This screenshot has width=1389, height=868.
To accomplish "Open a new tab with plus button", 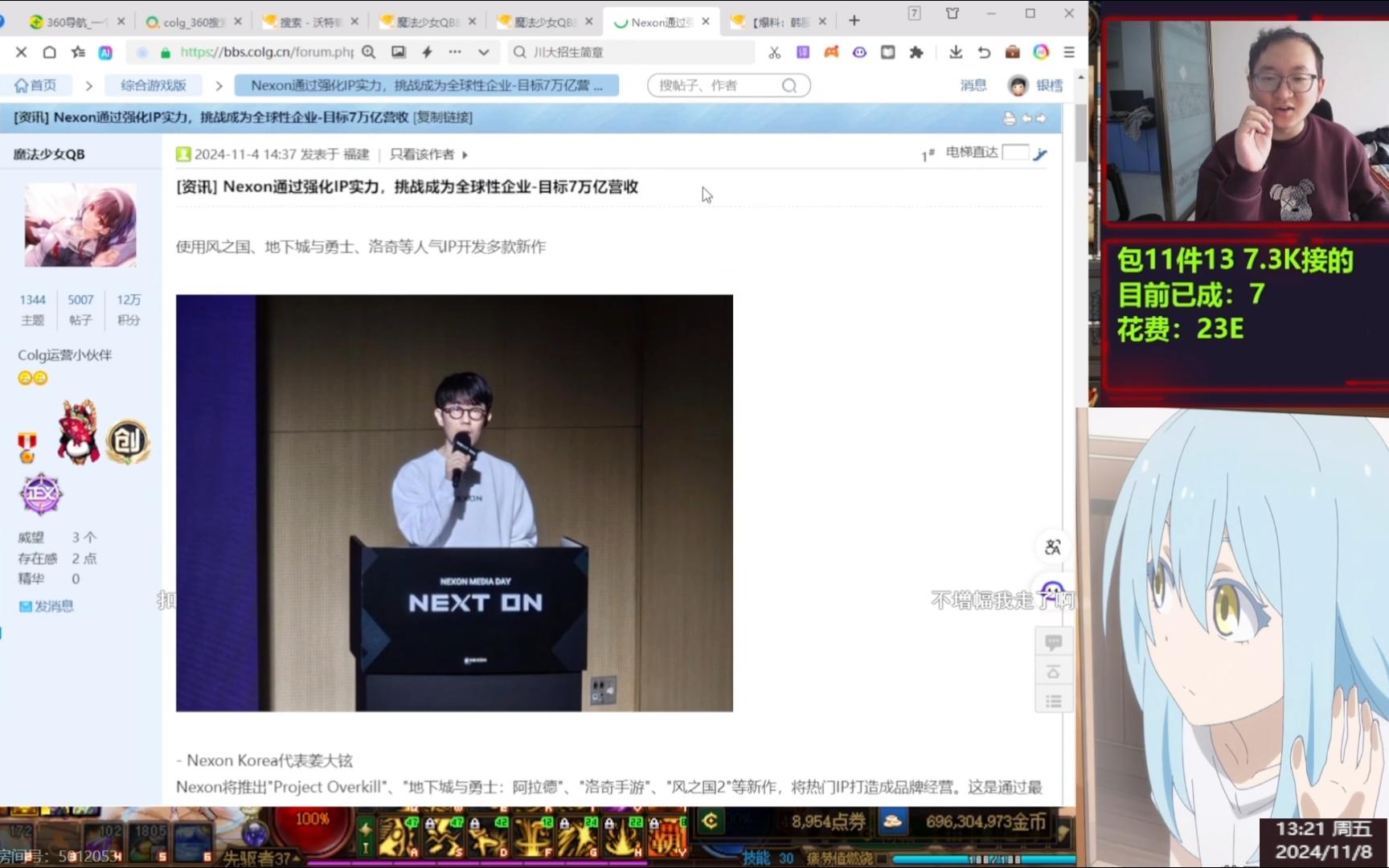I will click(854, 21).
